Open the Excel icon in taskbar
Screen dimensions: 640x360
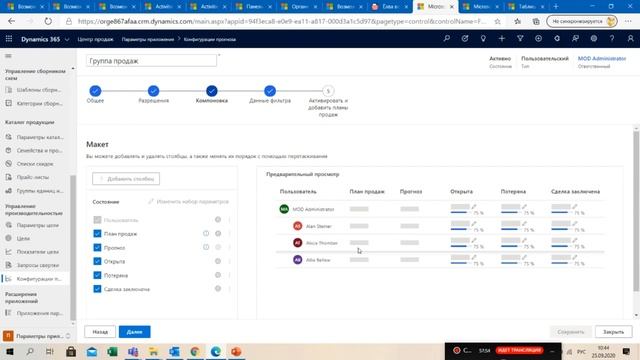pyautogui.click(x=112, y=351)
